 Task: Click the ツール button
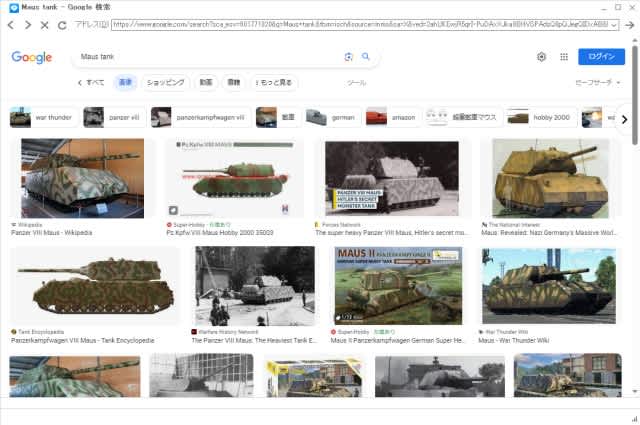pyautogui.click(x=357, y=83)
